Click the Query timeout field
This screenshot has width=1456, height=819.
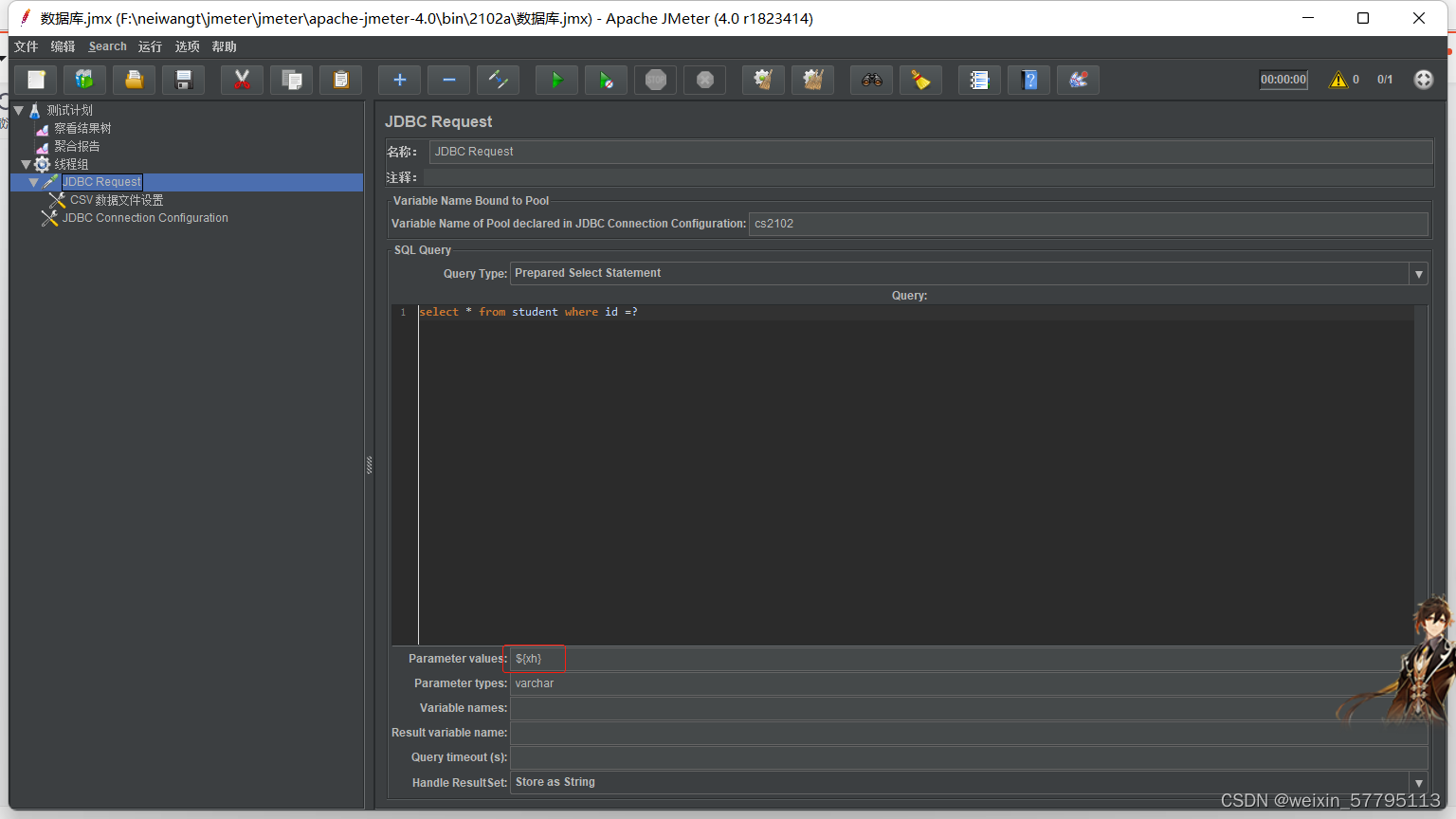[x=969, y=757]
